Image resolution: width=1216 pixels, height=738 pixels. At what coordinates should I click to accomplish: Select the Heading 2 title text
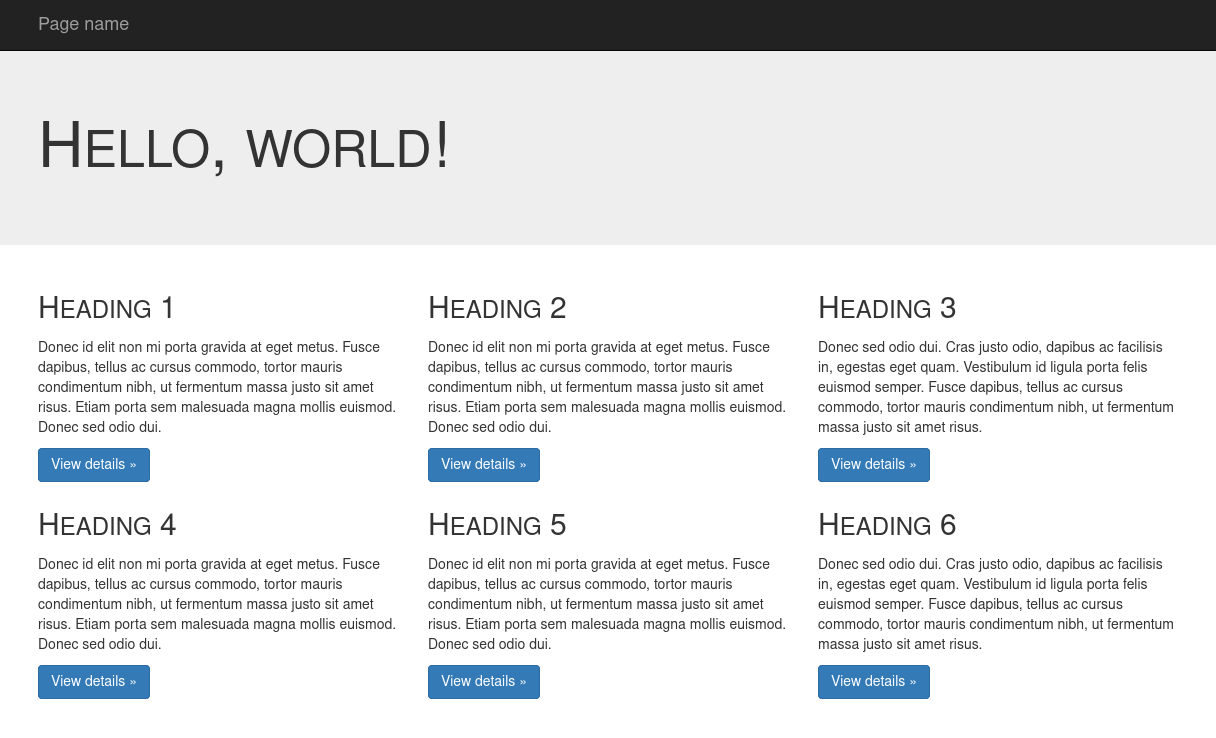(x=497, y=308)
